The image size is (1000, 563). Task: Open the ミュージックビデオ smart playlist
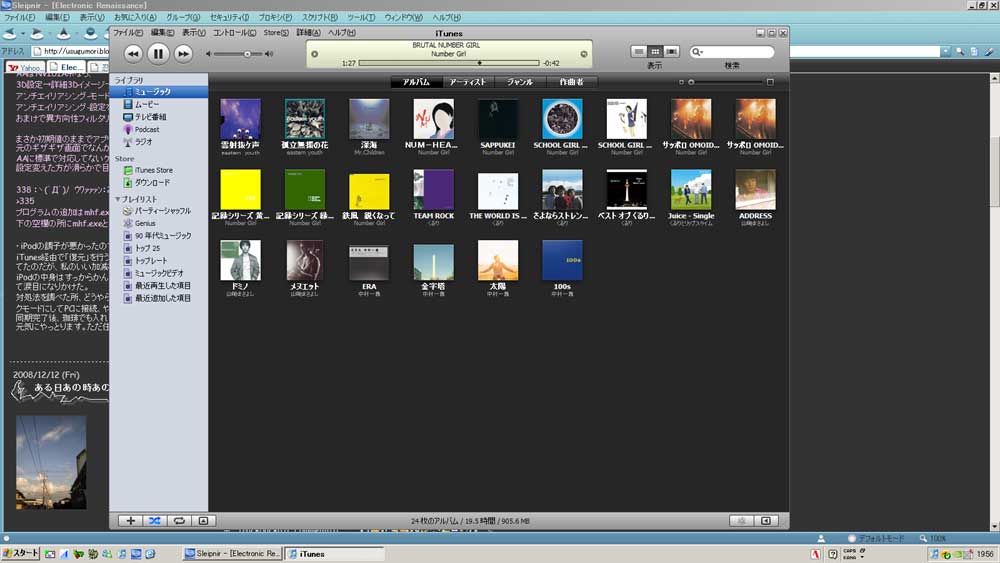[159, 273]
